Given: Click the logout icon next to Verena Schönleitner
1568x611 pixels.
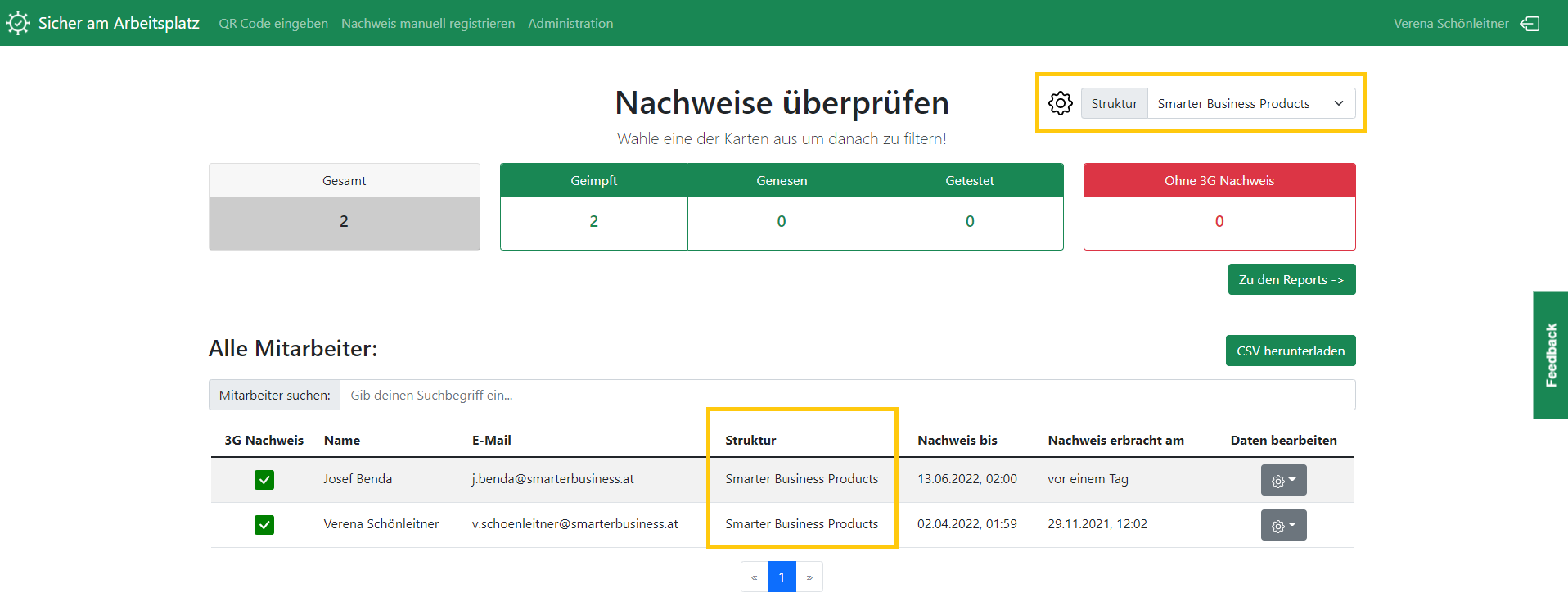Looking at the screenshot, I should (1530, 24).
